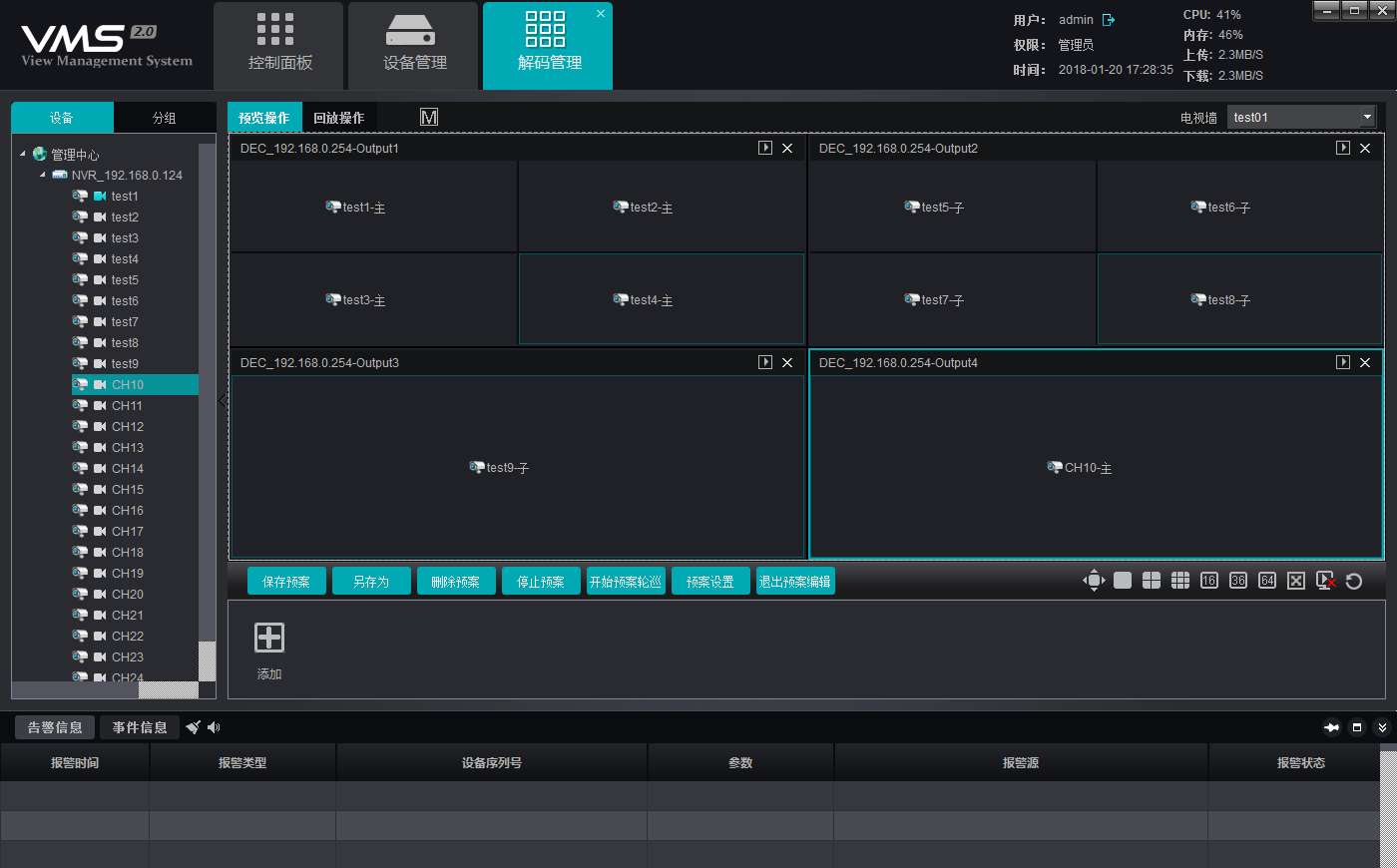The height and width of the screenshot is (868, 1397).
Task: Close the Output4 decoder window
Action: coord(1365,362)
